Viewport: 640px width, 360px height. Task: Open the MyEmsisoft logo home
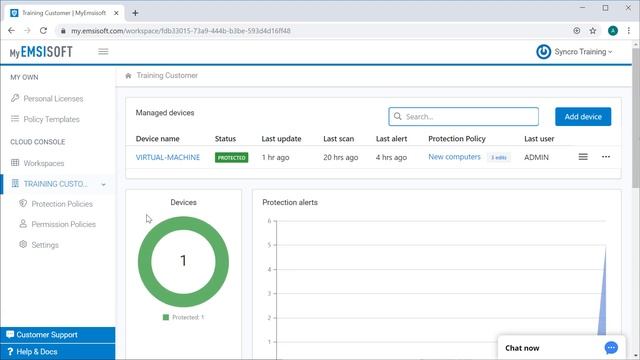[x=41, y=52]
